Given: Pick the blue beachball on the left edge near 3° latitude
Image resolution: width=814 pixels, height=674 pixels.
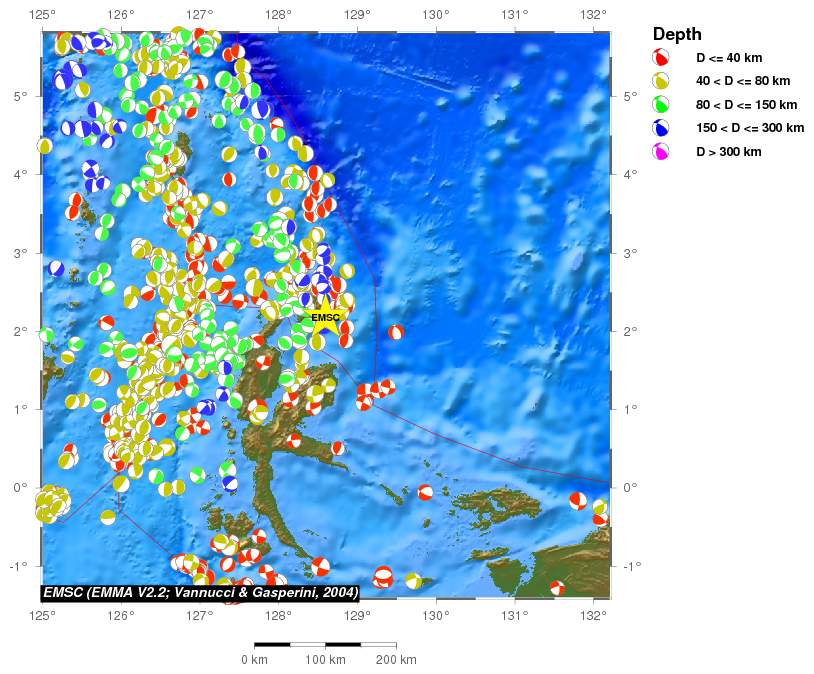Looking at the screenshot, I should coord(55,269).
